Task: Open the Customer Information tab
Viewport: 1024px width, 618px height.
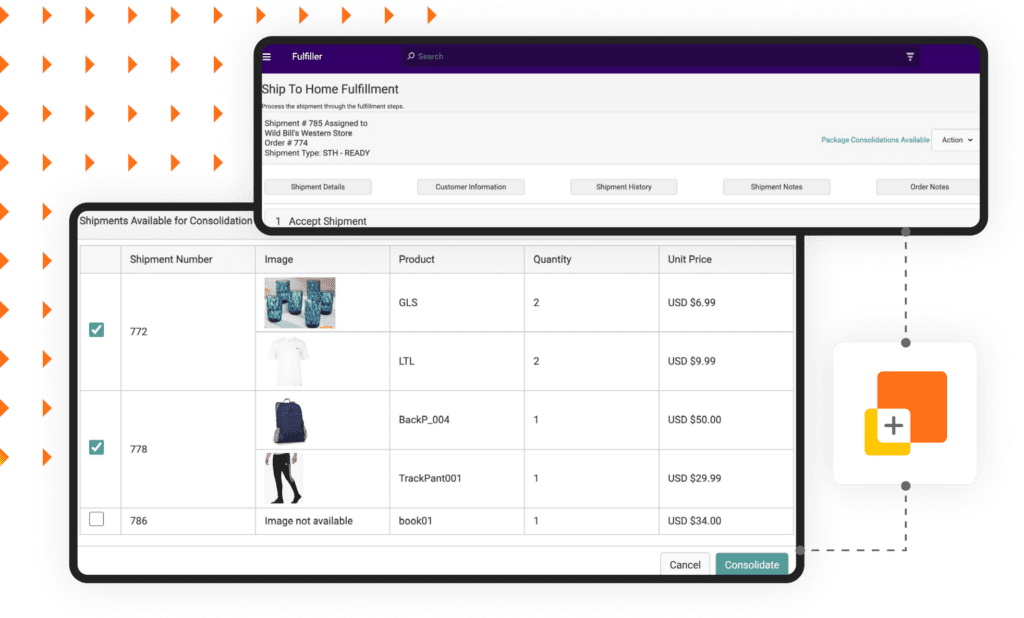Action: click(x=471, y=187)
